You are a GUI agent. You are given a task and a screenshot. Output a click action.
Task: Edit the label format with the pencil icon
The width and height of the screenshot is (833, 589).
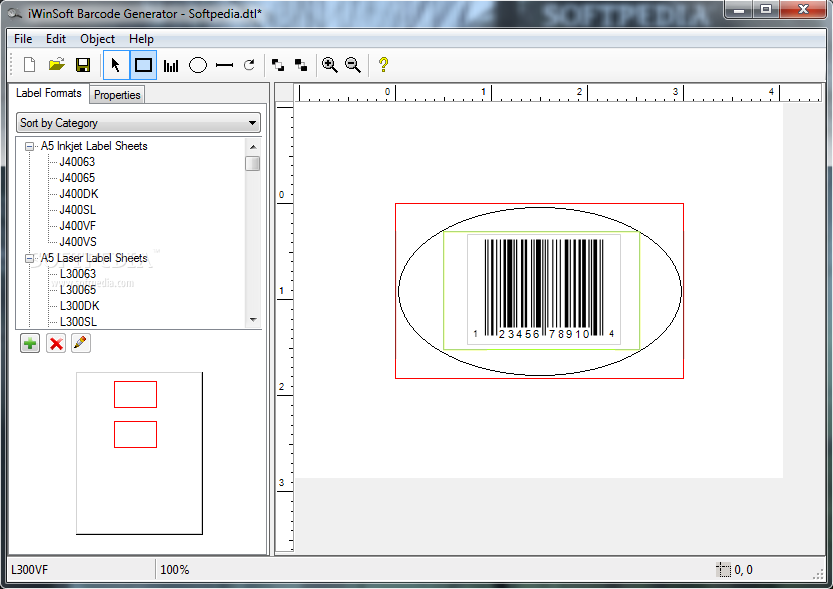click(x=81, y=343)
